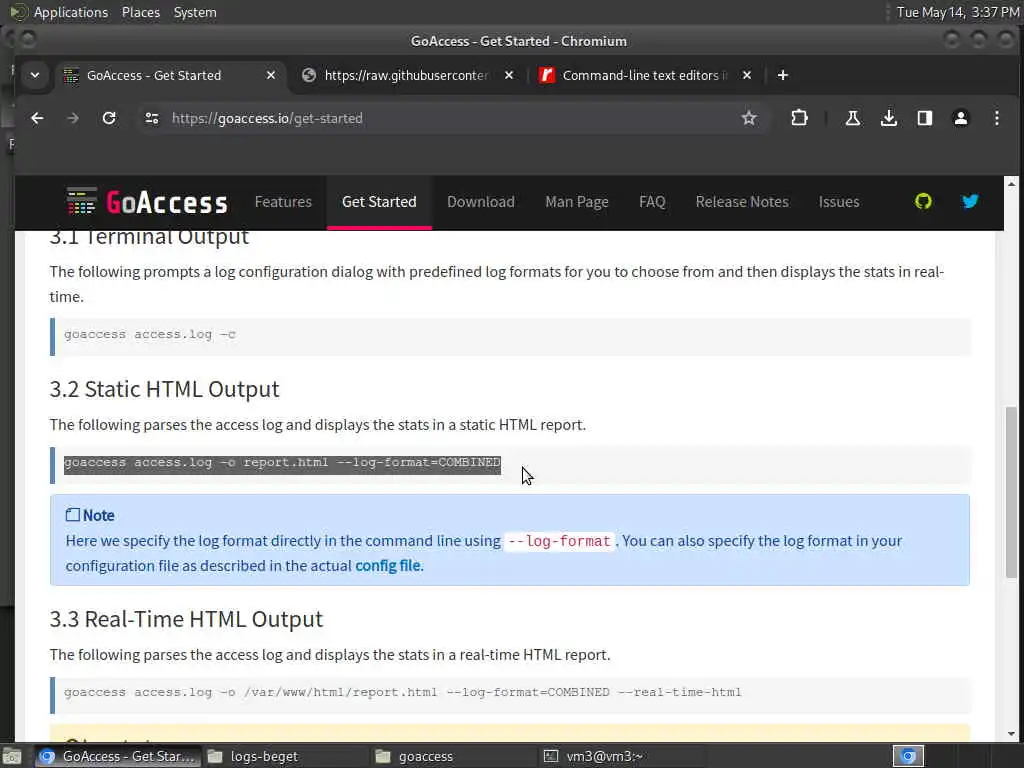
Task: Switch to Command-line text editors tab
Action: coord(643,75)
